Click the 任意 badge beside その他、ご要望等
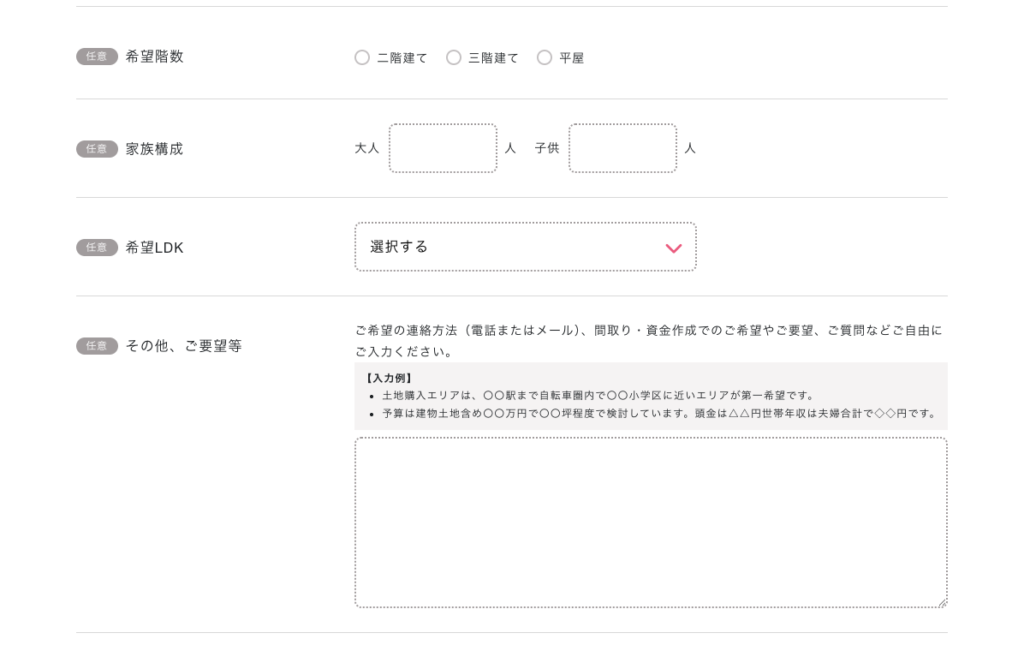The image size is (1024, 645). [x=96, y=345]
